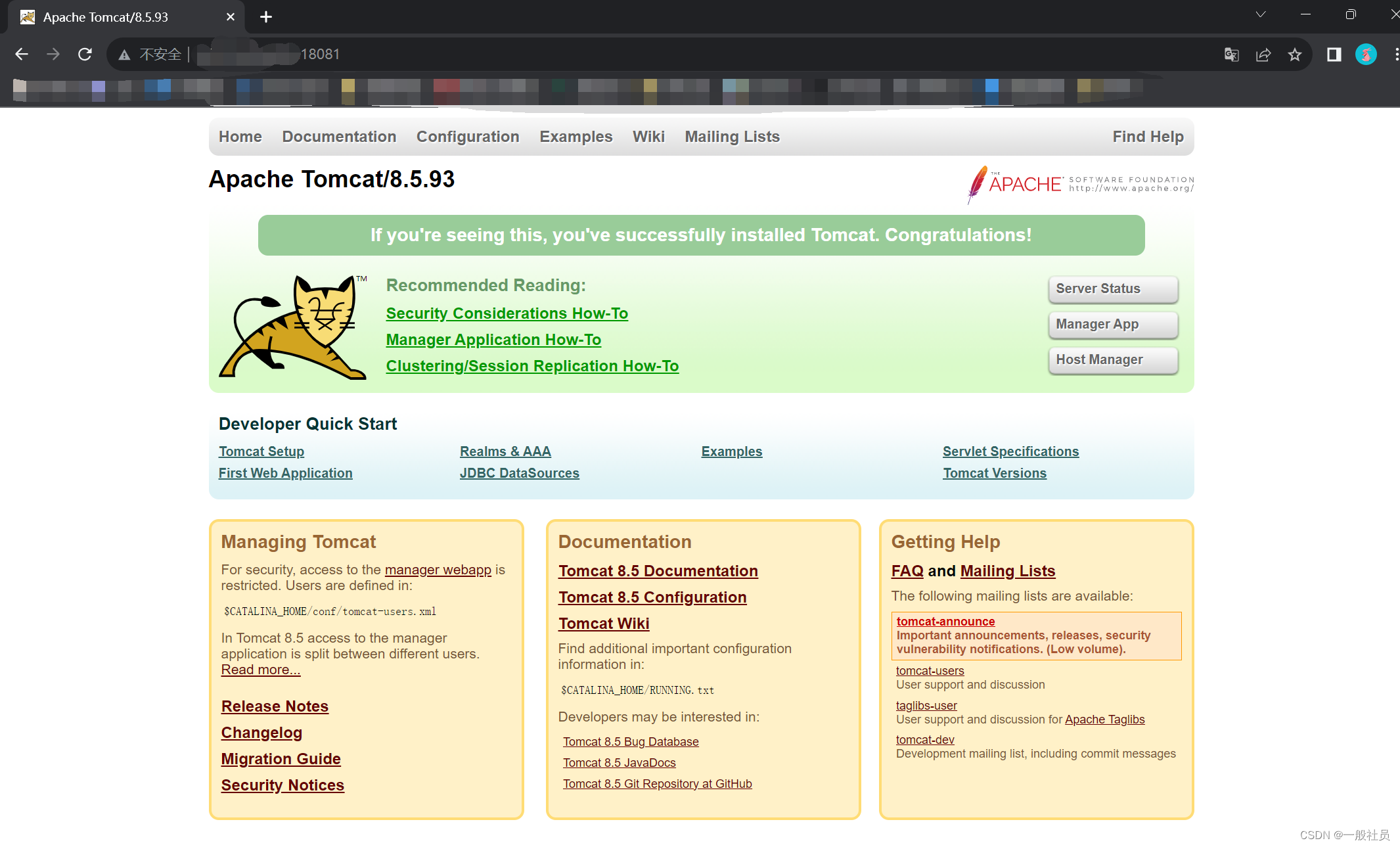Viewport: 1400px width, 847px height.
Task: Open the Release Notes link
Action: 275,706
